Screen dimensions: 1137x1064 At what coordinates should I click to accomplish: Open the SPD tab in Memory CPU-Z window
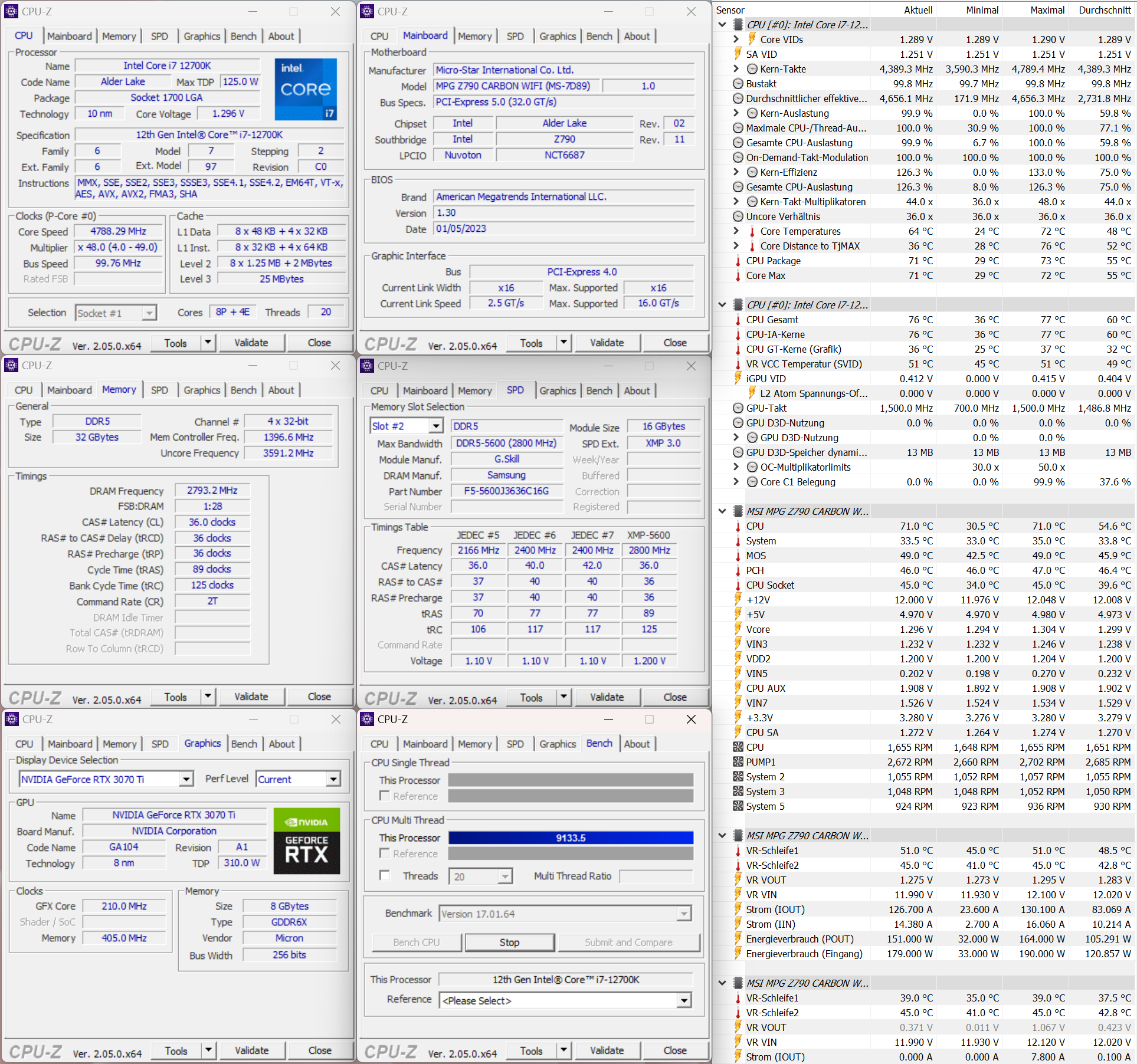[x=159, y=390]
